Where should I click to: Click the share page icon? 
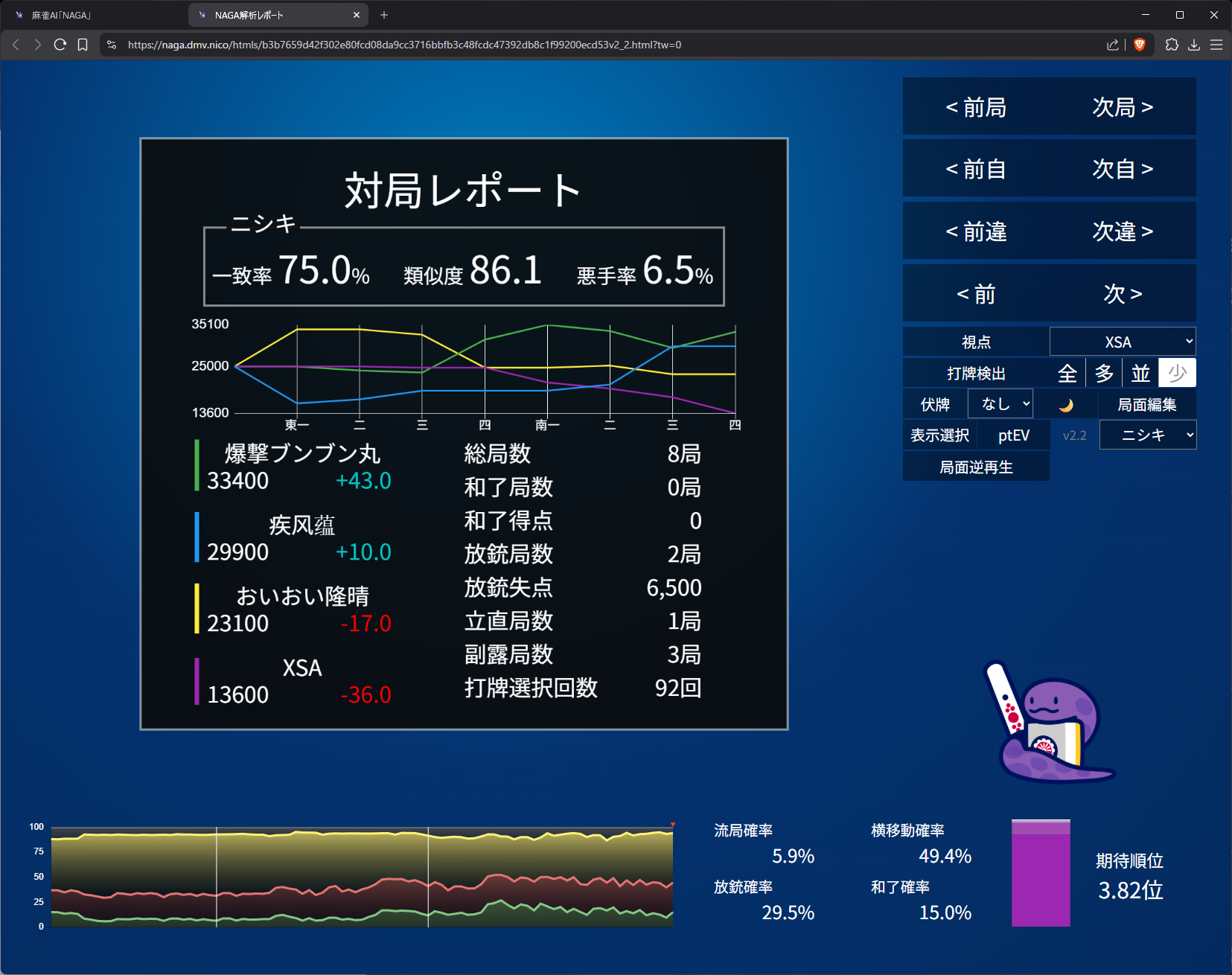click(1112, 45)
